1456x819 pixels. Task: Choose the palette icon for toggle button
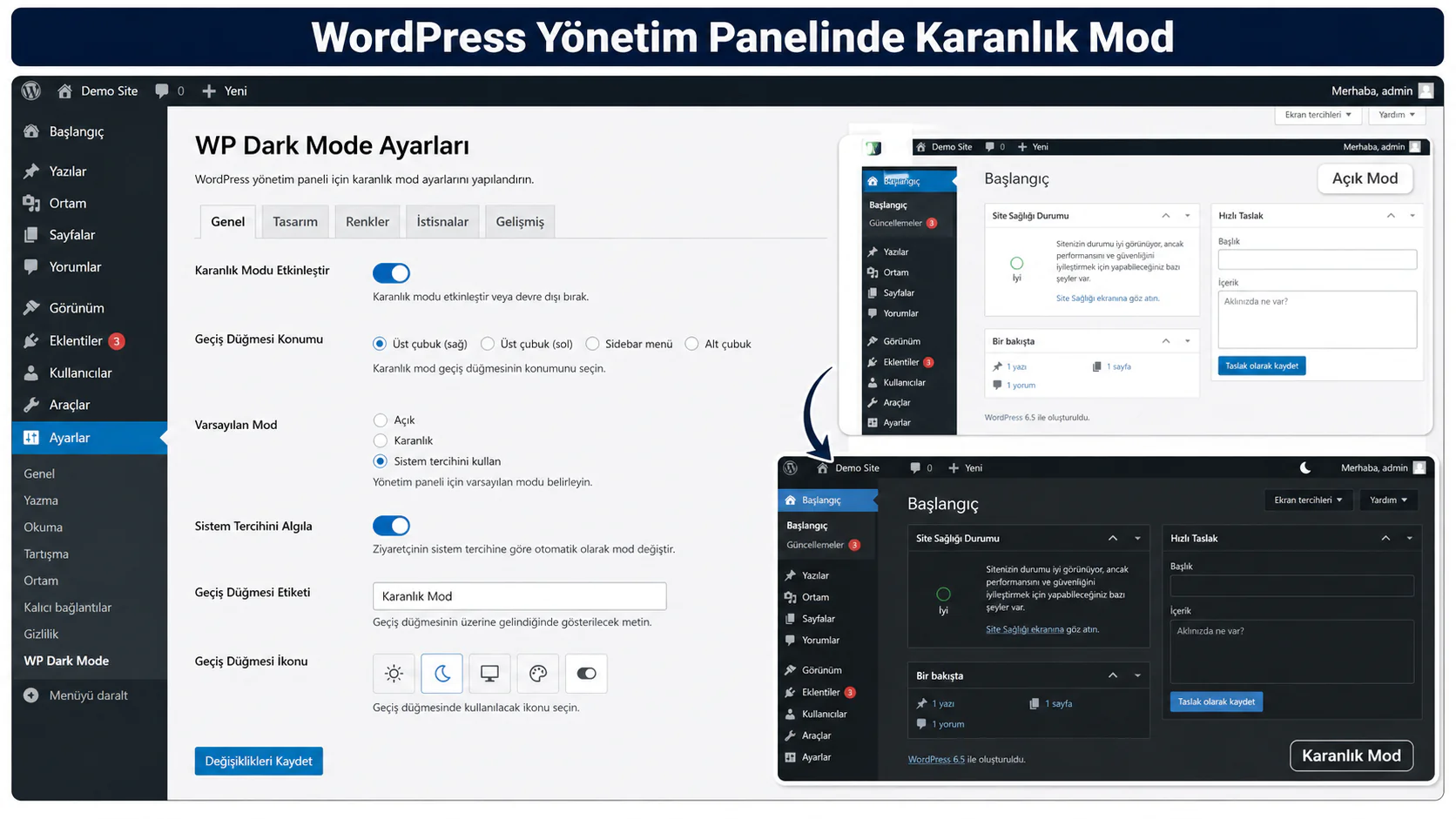(x=538, y=674)
